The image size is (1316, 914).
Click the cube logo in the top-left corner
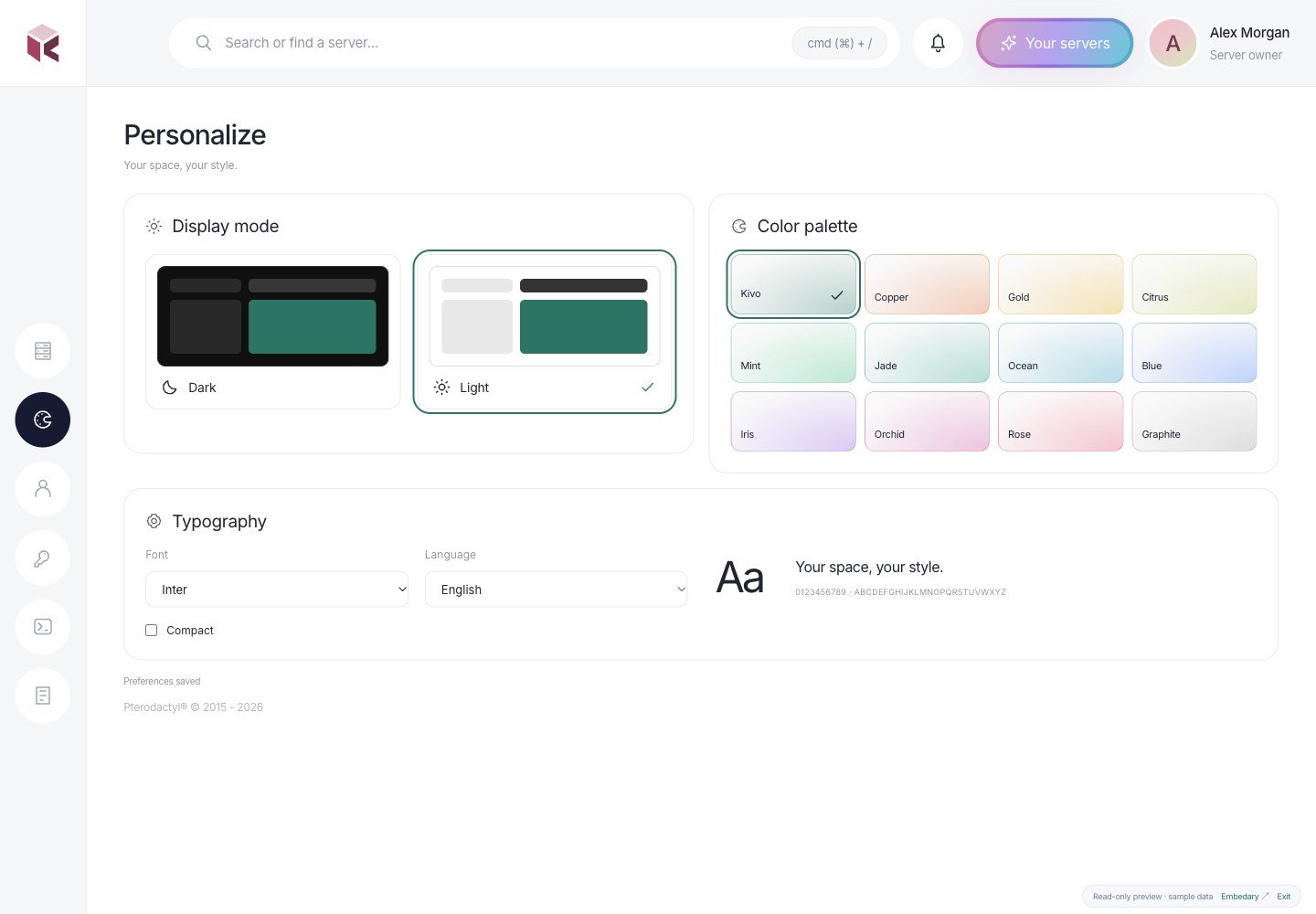pos(43,43)
